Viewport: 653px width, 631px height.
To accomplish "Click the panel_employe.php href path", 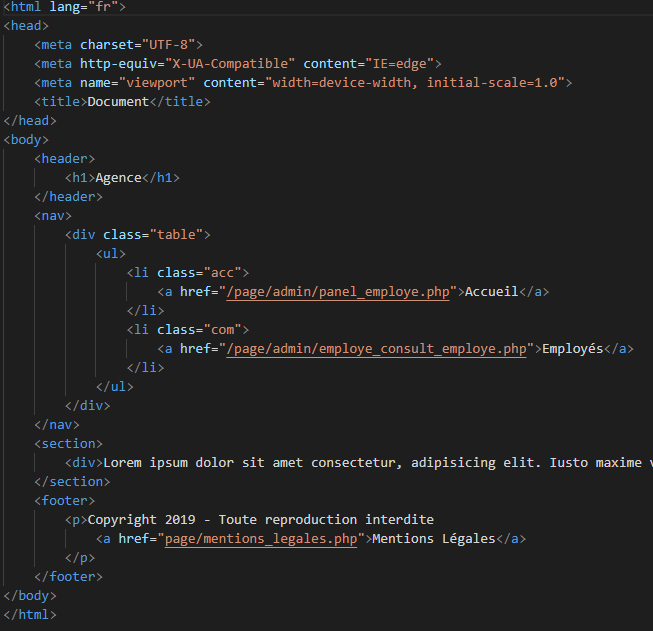I will click(342, 292).
